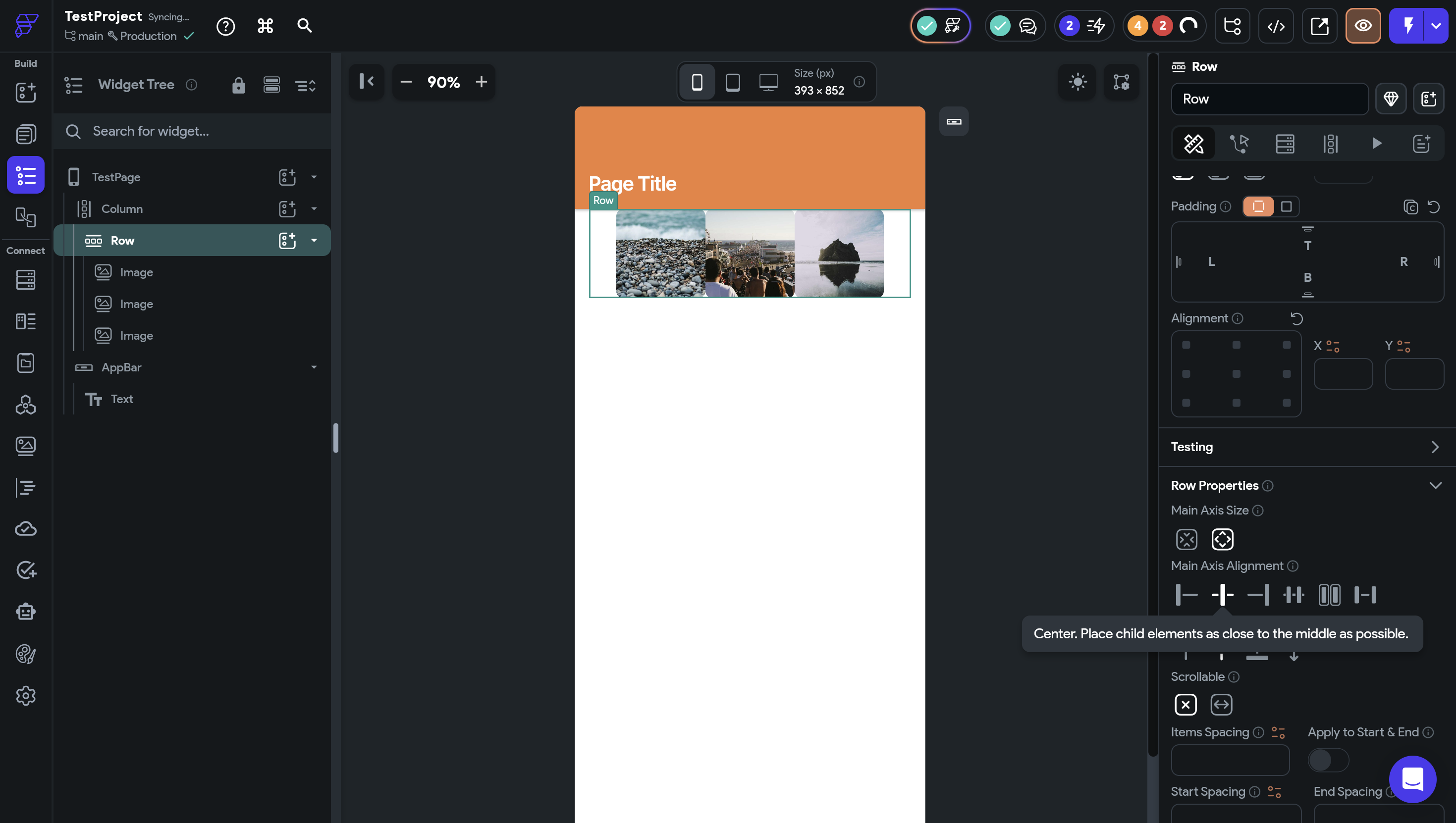The image size is (1456, 823).
Task: Open the keyboard shortcuts command icon
Action: pos(265,26)
